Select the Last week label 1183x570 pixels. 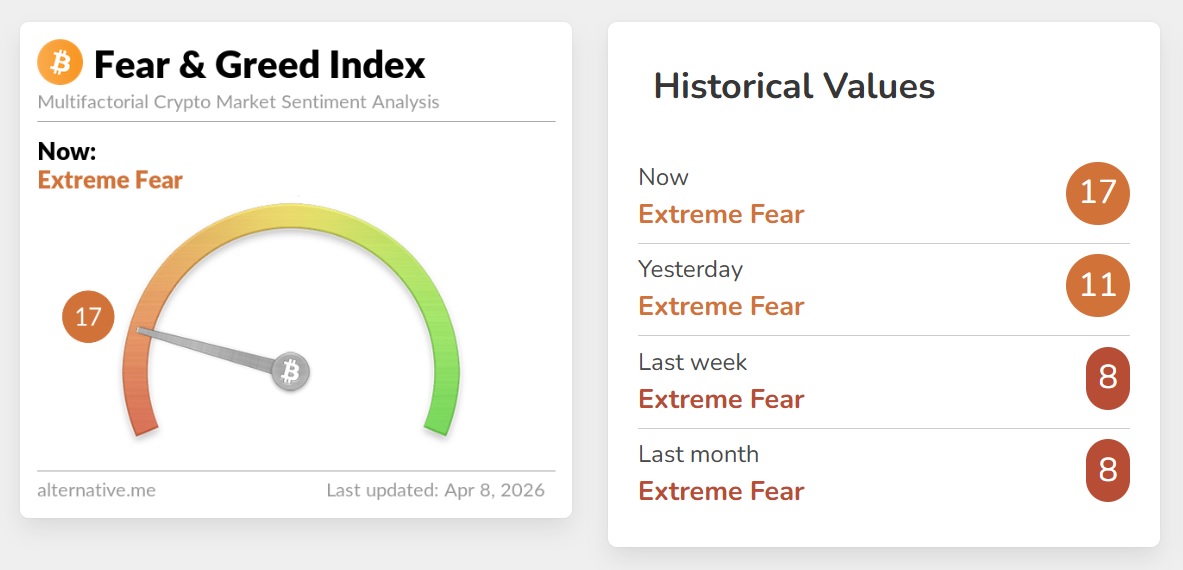(x=693, y=361)
